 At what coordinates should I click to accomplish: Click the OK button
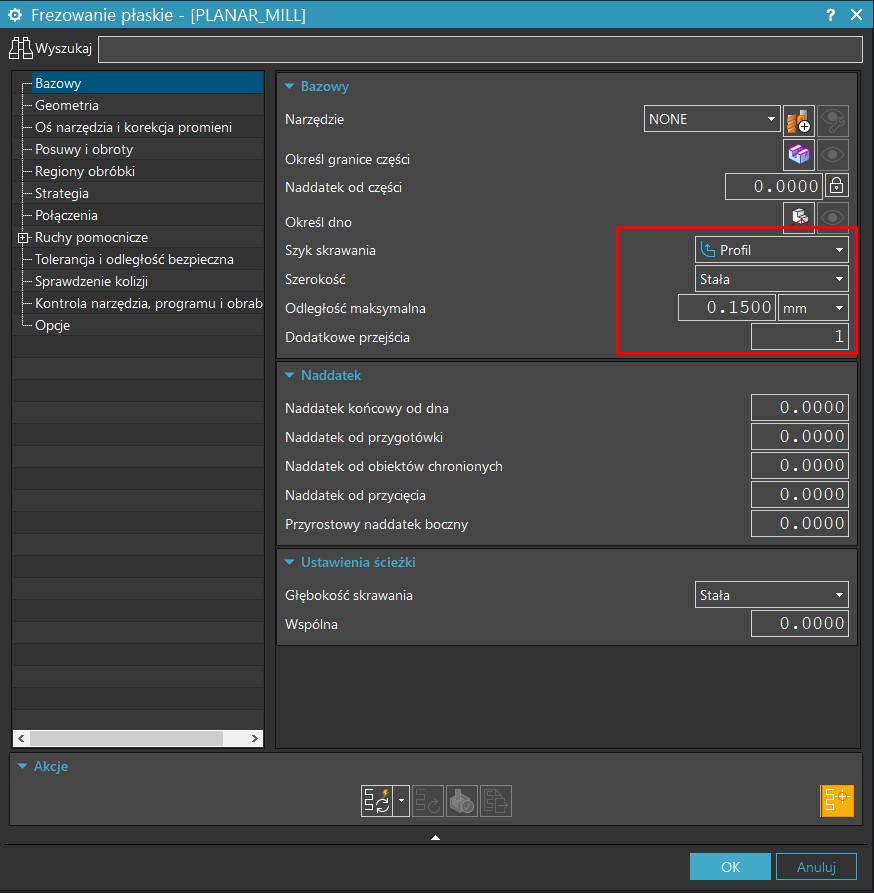pos(730,867)
